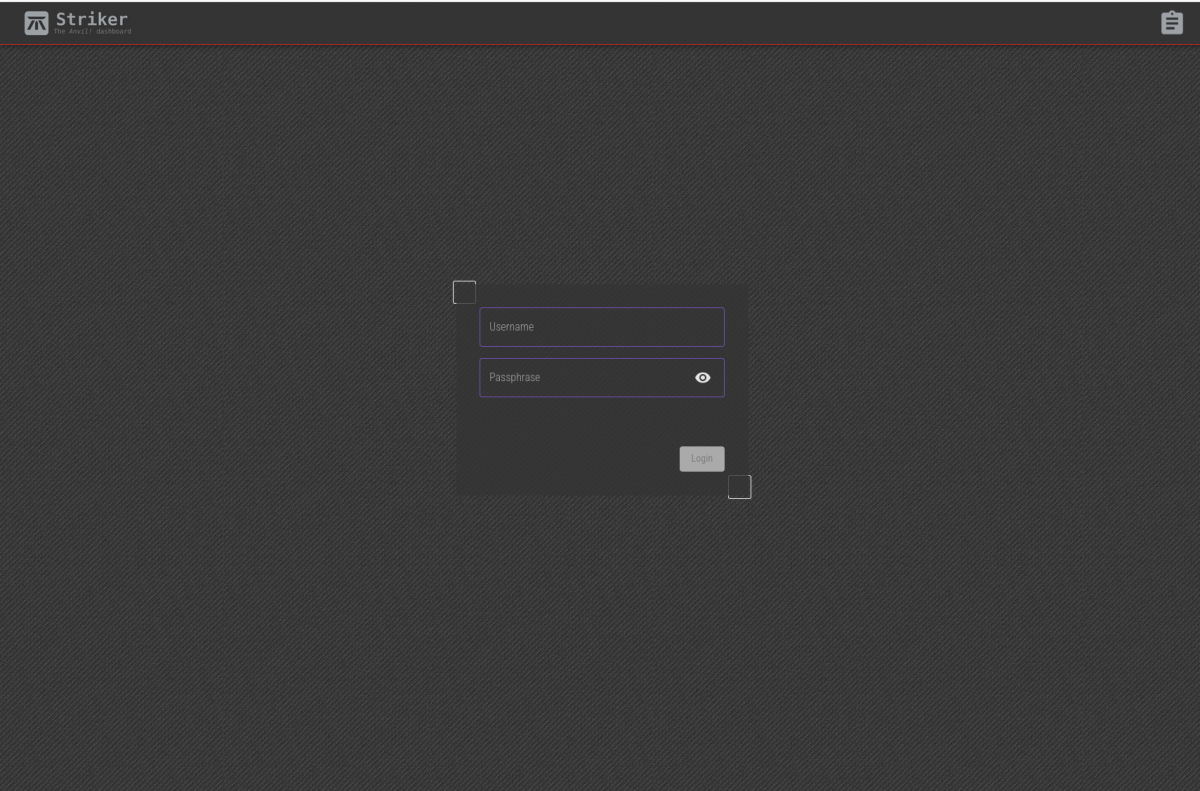Click the bottom-right corner square of login panel
This screenshot has width=1200, height=791.
point(739,487)
